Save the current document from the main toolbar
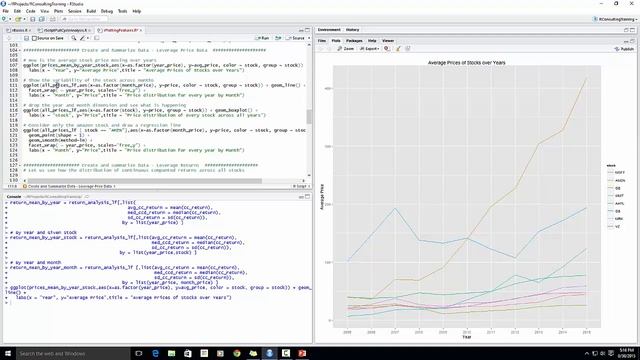Viewport: 640px width, 360px height. 33,19
